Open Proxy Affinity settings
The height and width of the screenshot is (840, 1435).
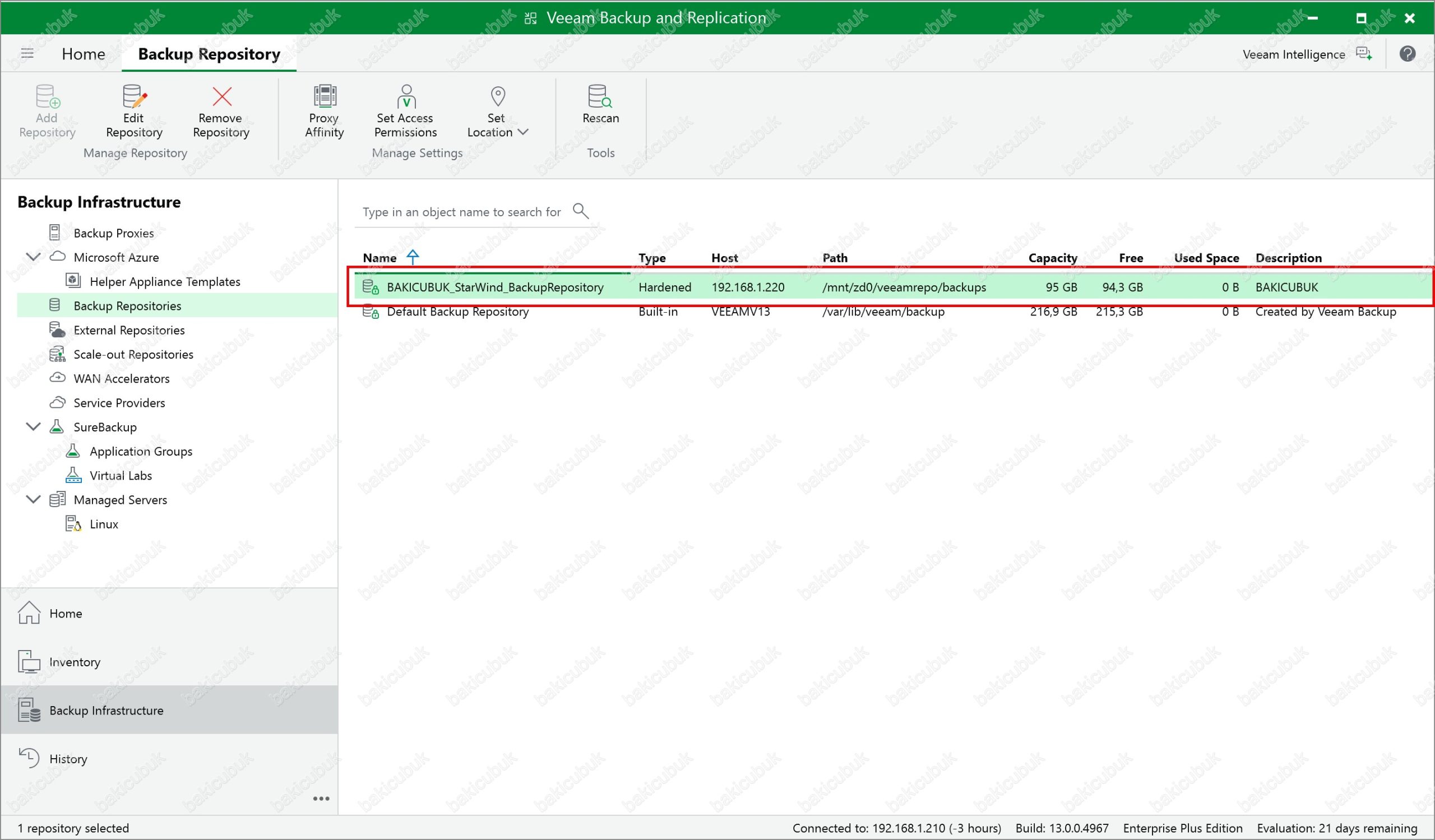tap(324, 112)
